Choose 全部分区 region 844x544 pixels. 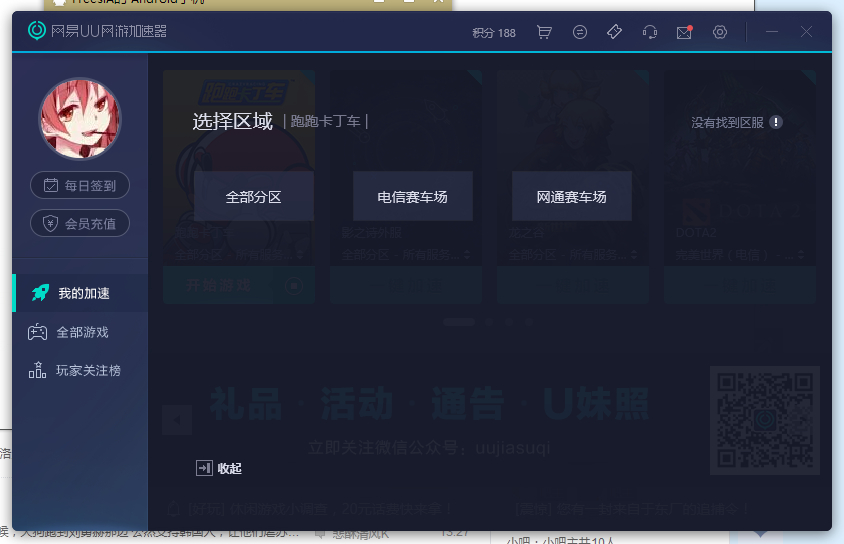click(254, 196)
